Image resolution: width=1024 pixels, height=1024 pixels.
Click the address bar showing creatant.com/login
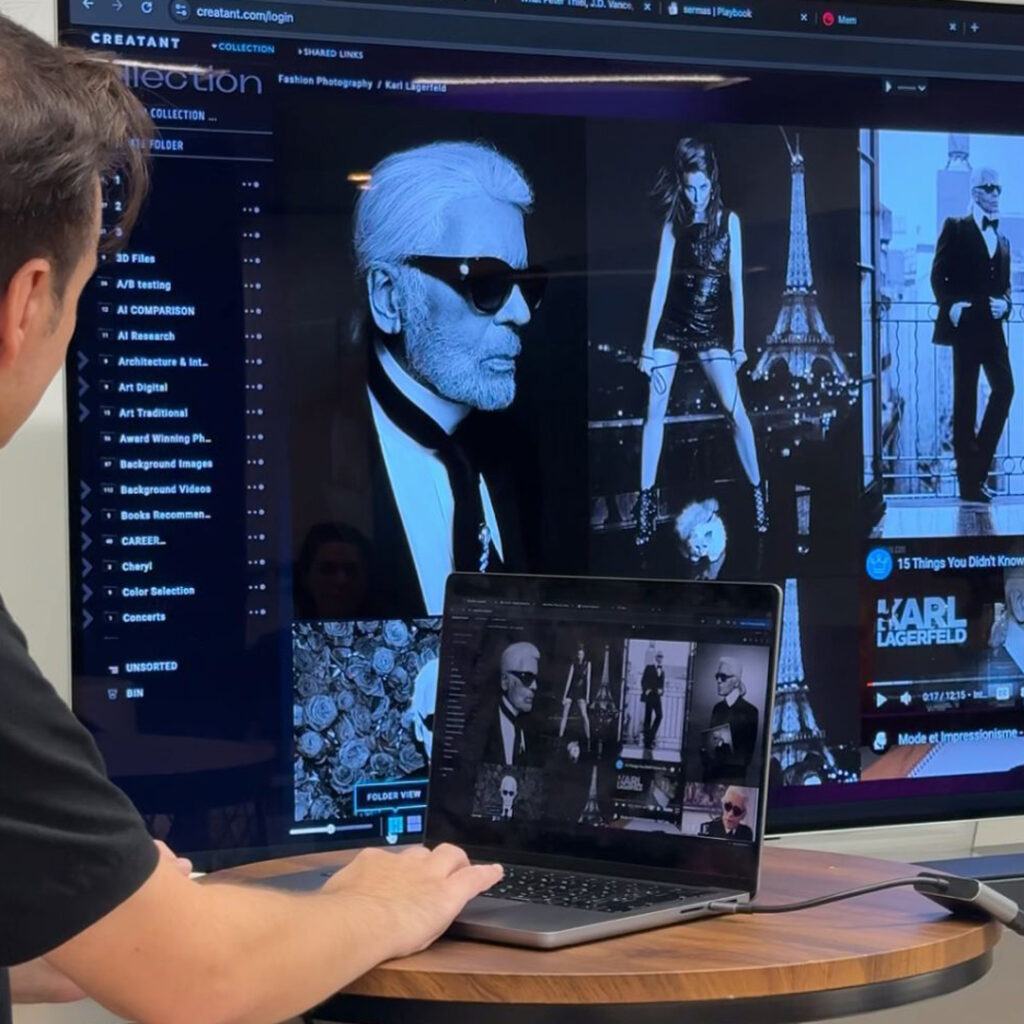pos(244,14)
